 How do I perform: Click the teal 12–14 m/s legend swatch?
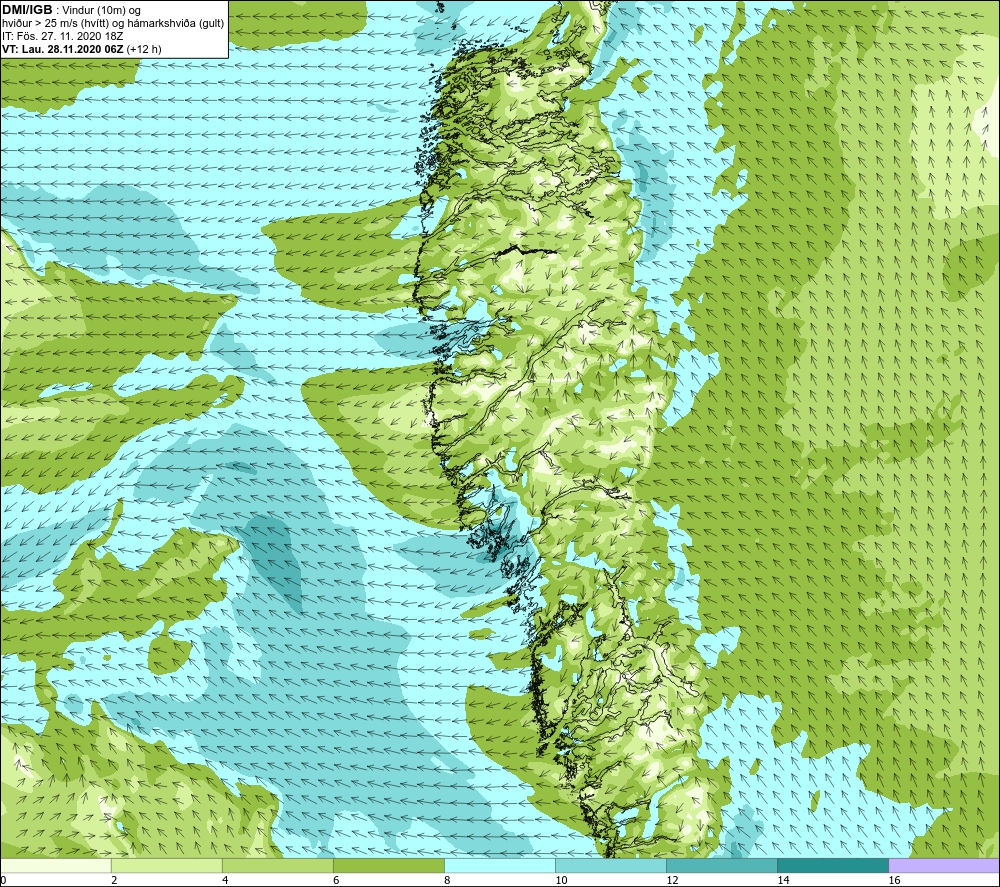click(x=721, y=865)
